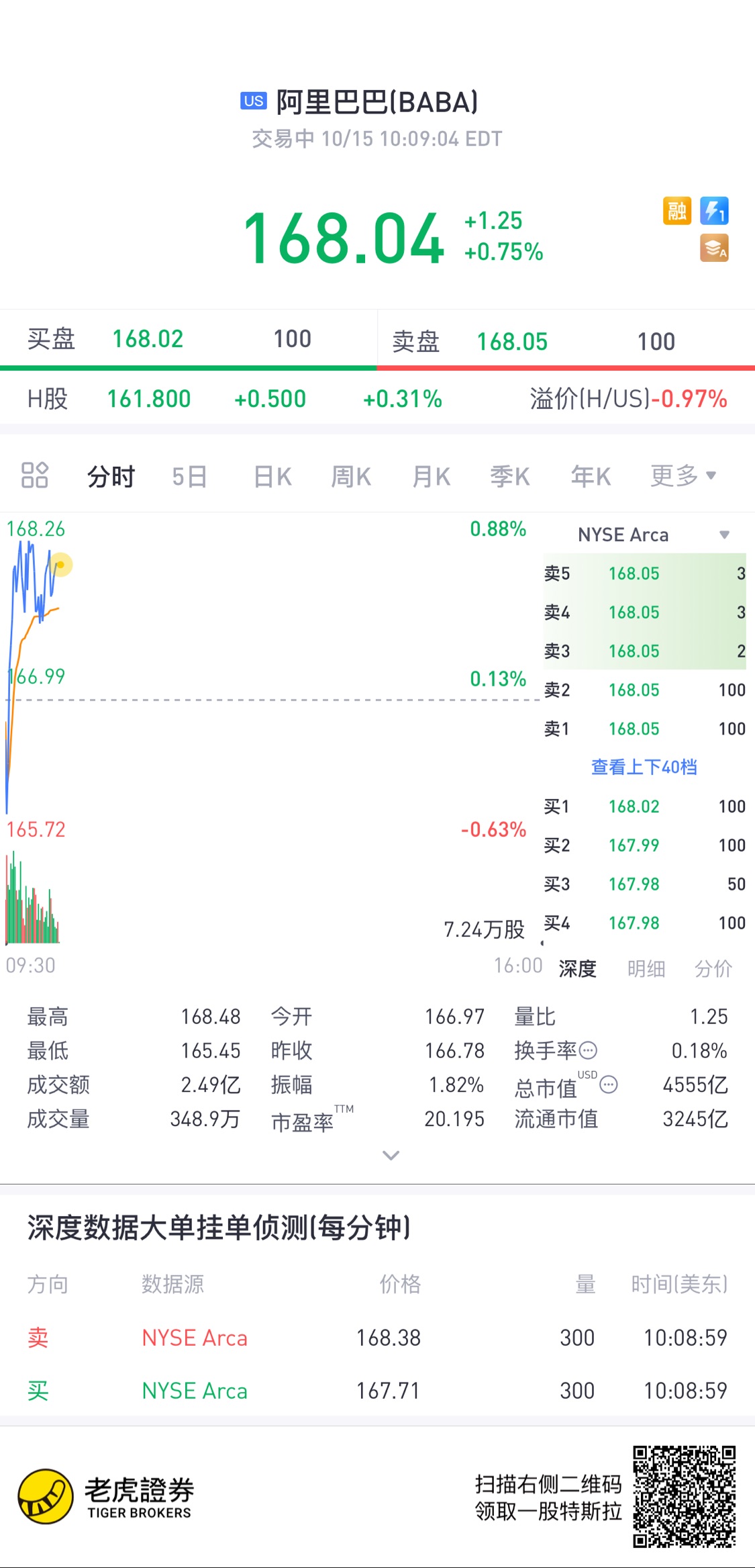The width and height of the screenshot is (755, 1568).
Task: Tap the 最高 168.48 value
Action: [x=211, y=1017]
